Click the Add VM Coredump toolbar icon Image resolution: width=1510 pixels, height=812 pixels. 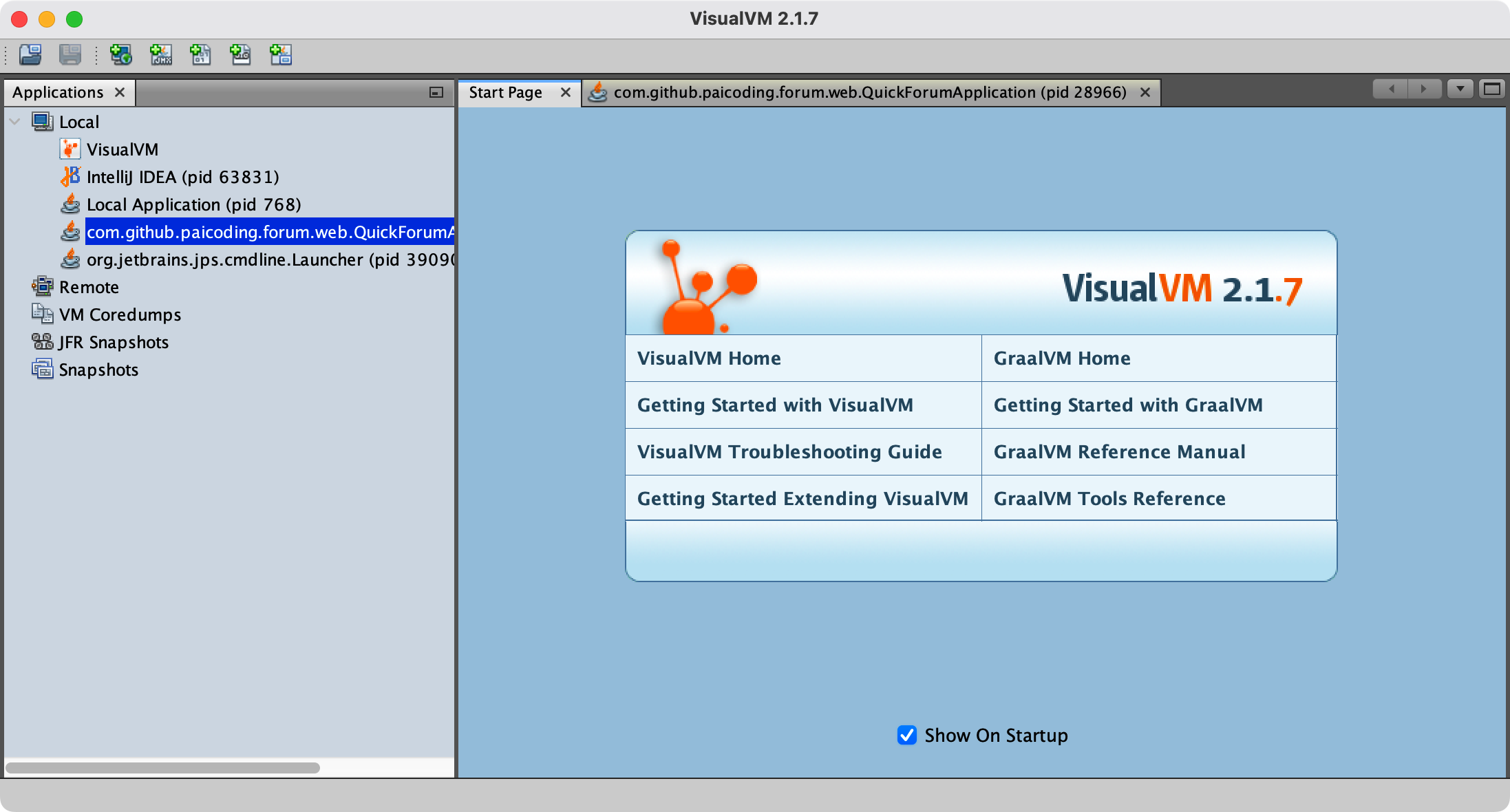(x=200, y=54)
